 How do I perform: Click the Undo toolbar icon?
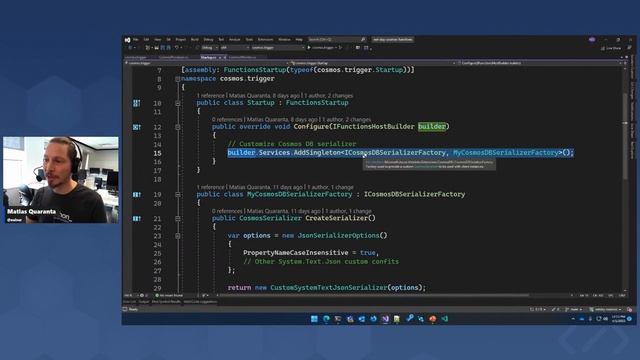pos(176,48)
